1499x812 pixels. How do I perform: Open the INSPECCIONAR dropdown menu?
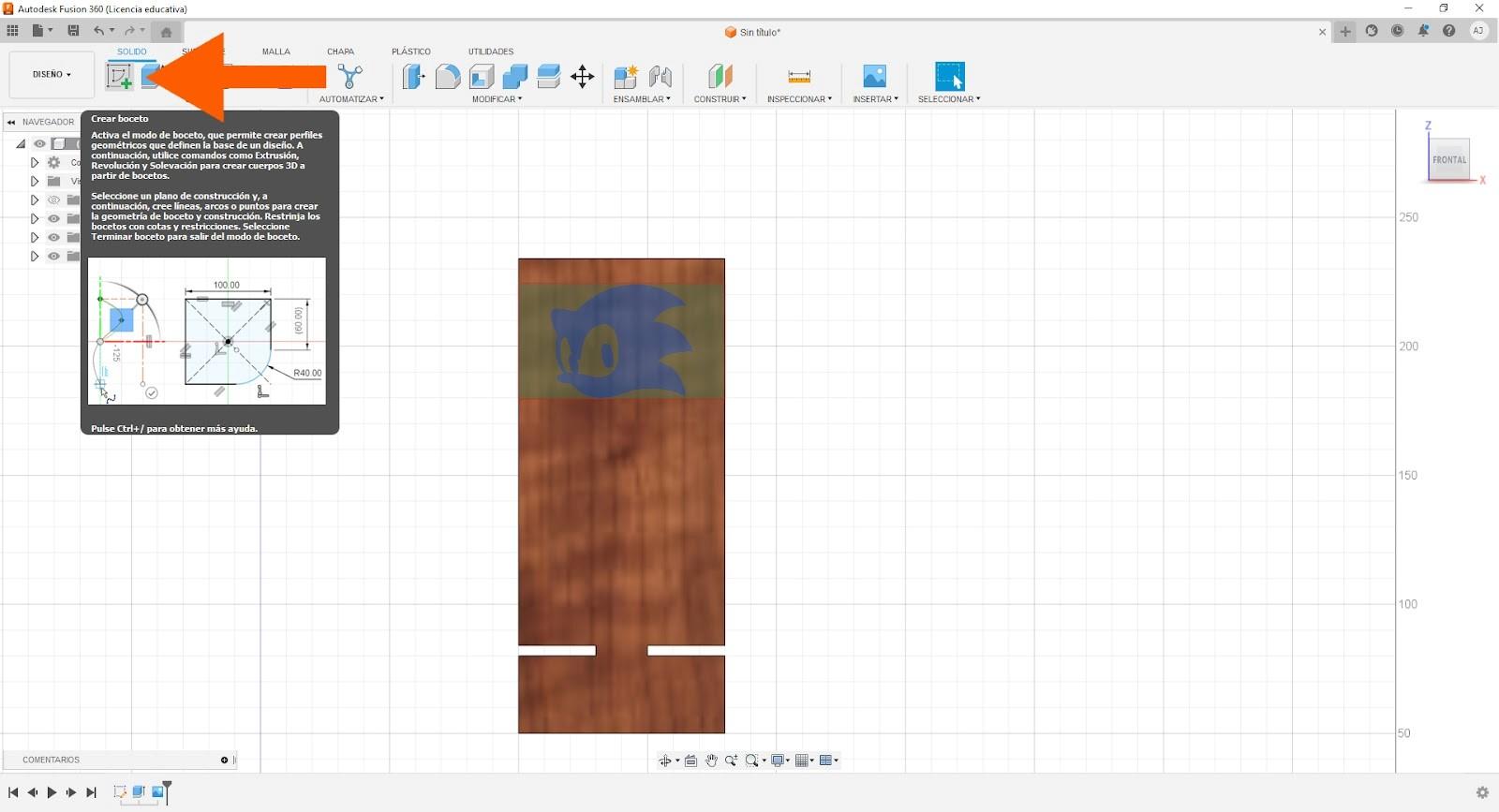tap(799, 99)
